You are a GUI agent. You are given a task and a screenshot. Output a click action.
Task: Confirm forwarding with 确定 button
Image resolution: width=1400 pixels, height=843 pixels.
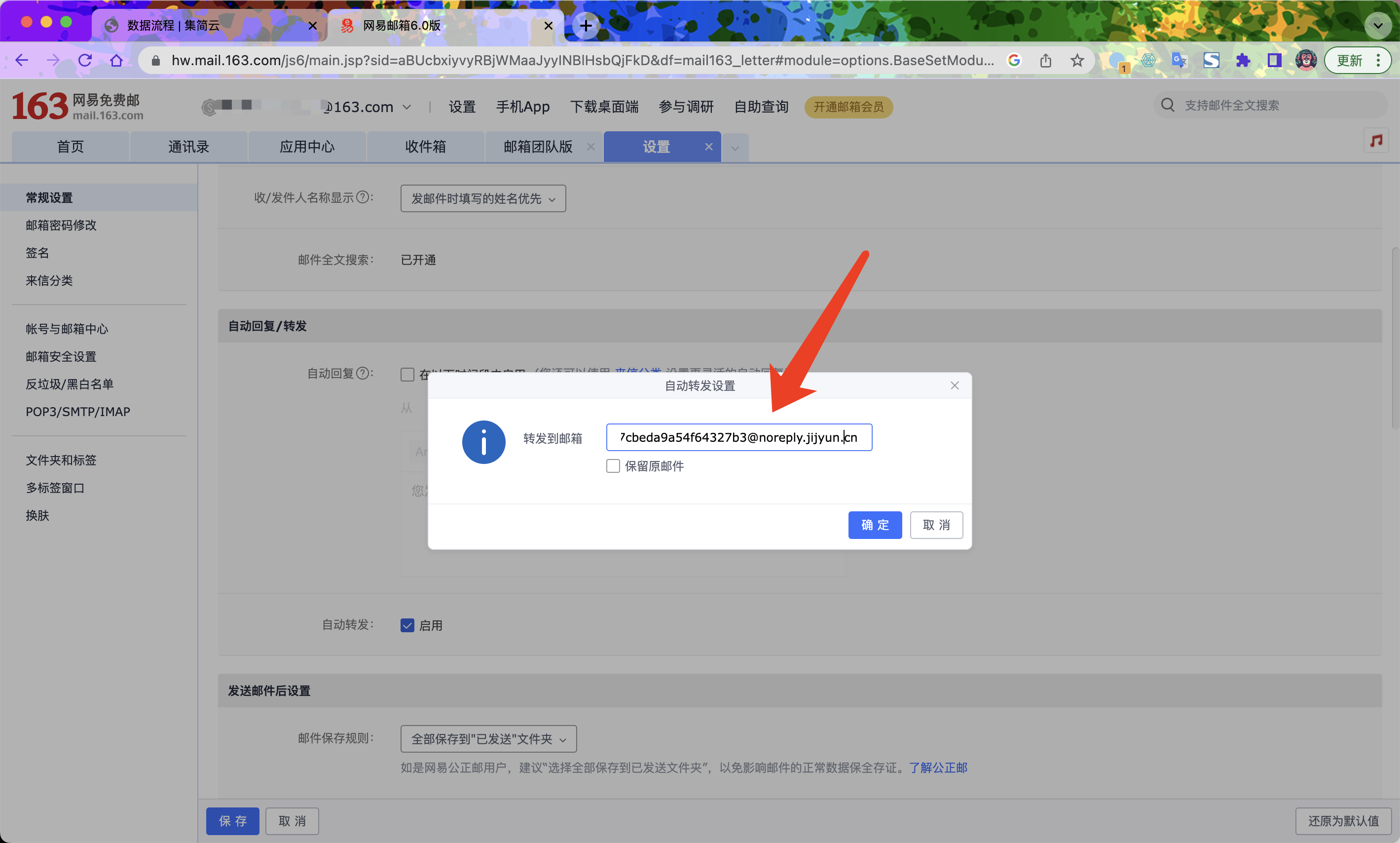874,524
